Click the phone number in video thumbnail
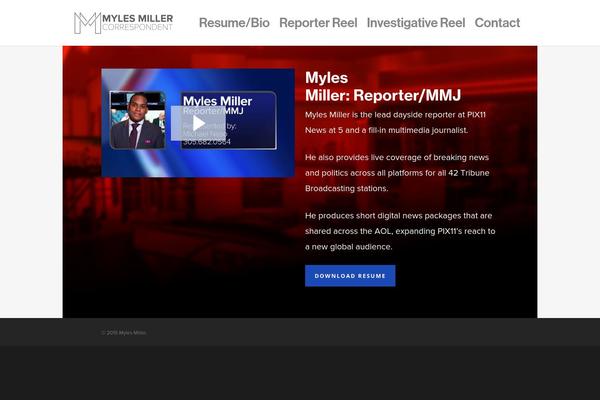 208,142
